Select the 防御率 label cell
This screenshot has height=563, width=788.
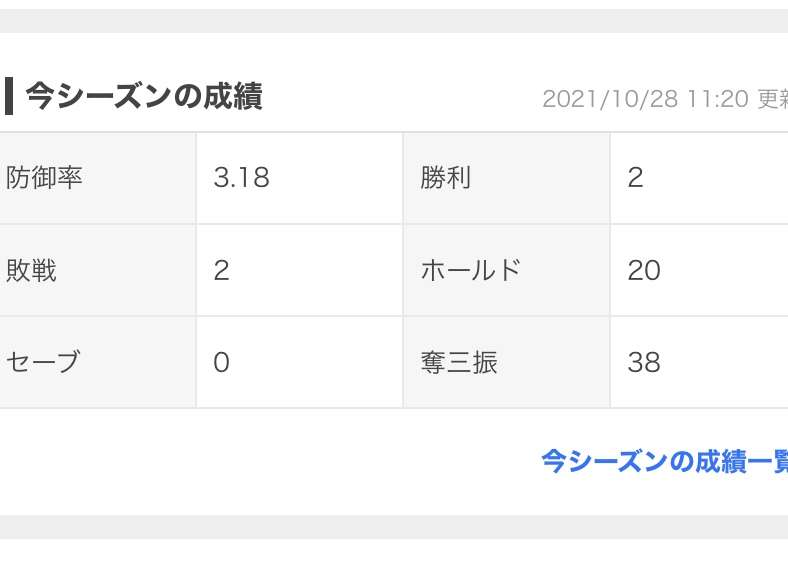click(97, 178)
